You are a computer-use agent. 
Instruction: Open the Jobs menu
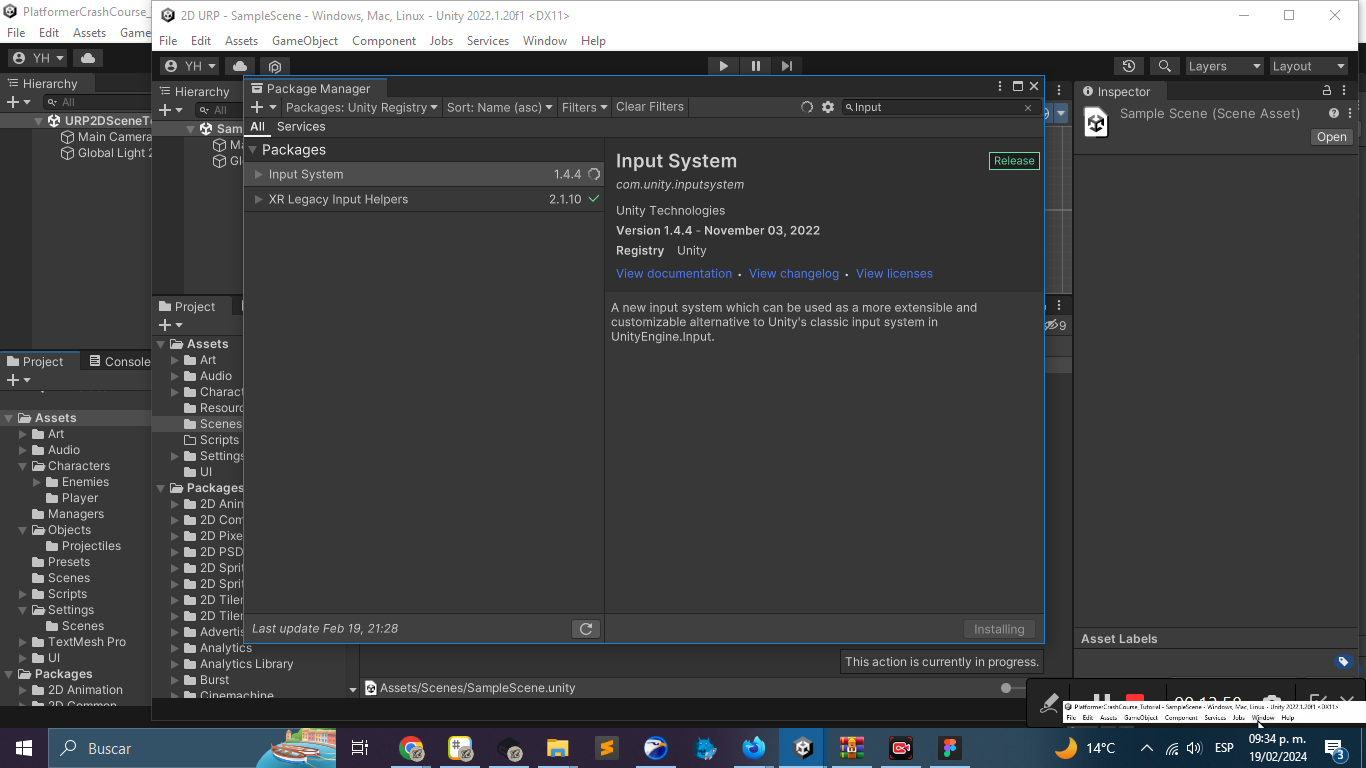pyautogui.click(x=441, y=41)
